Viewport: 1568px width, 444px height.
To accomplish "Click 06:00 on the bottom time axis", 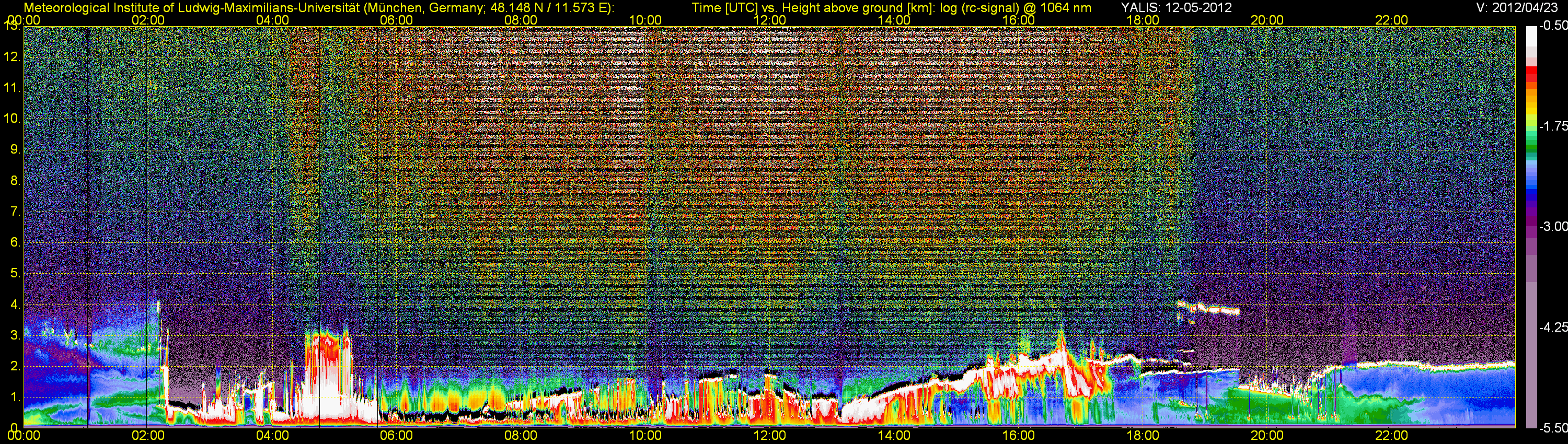I will click(396, 436).
